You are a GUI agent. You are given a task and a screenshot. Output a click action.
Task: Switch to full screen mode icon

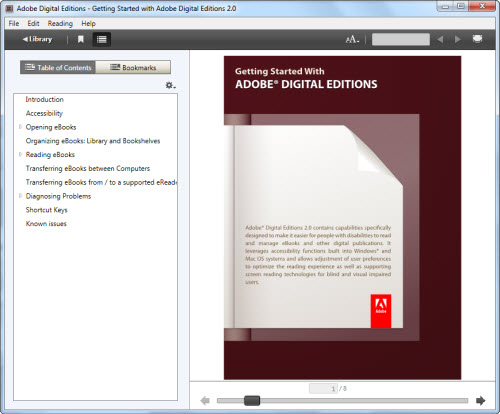477,39
